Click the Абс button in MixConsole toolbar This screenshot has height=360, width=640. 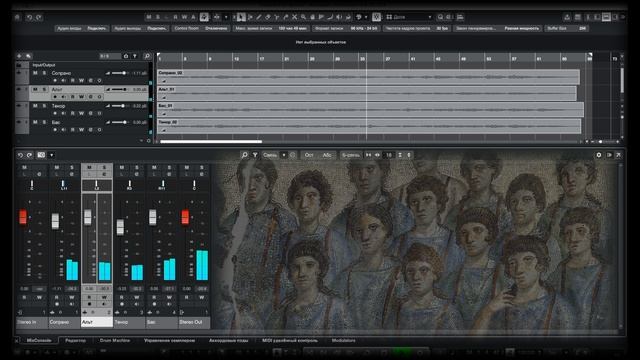click(x=327, y=155)
